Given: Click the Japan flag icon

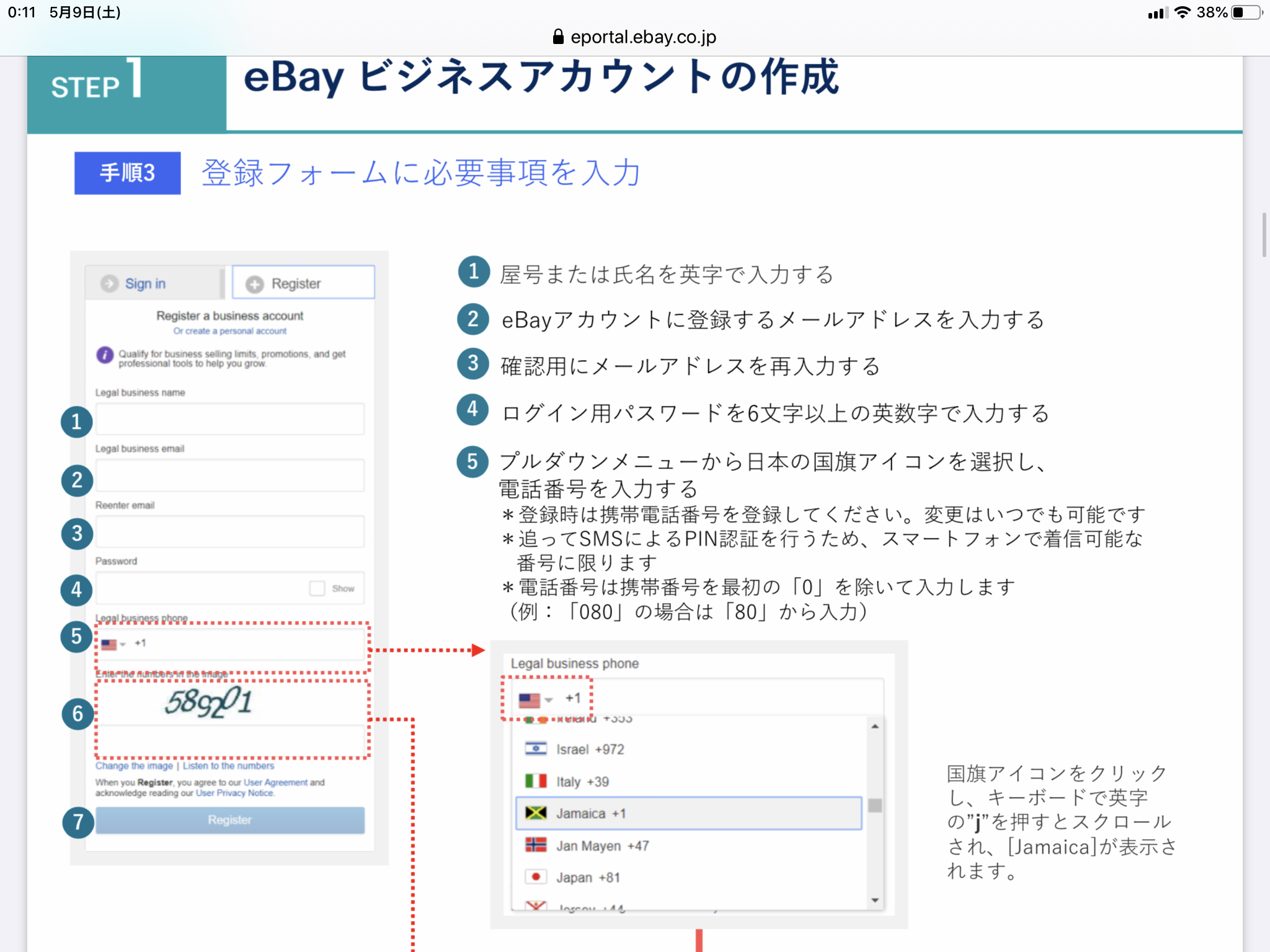Looking at the screenshot, I should (x=536, y=877).
